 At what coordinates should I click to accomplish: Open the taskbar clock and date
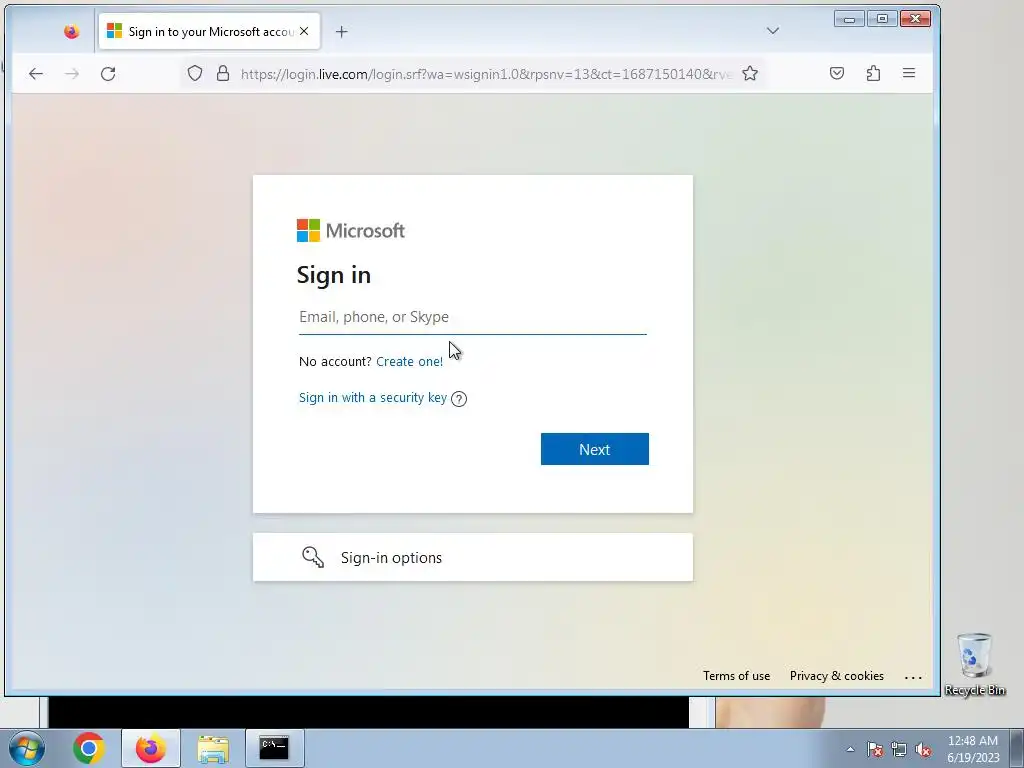point(973,749)
